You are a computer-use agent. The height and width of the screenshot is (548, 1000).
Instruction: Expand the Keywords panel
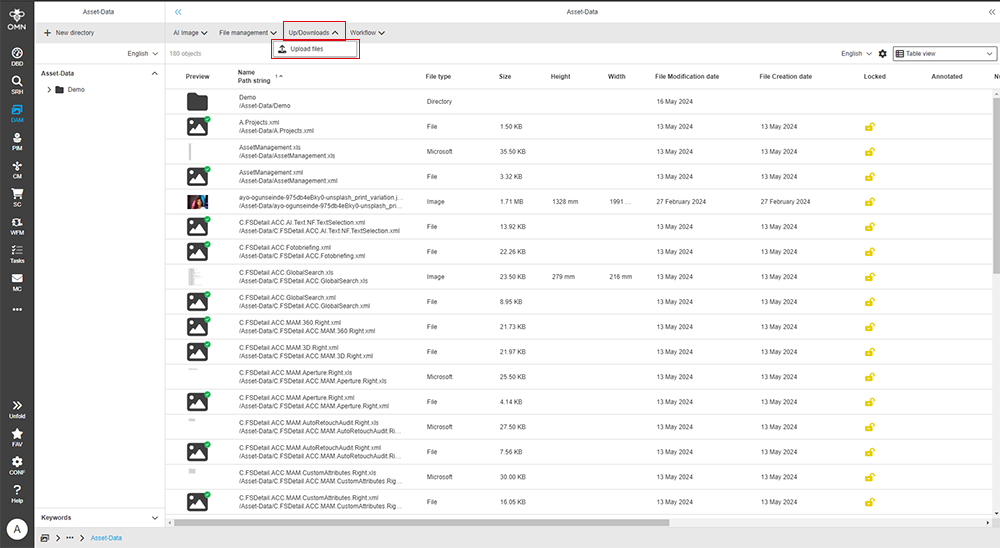(154, 518)
